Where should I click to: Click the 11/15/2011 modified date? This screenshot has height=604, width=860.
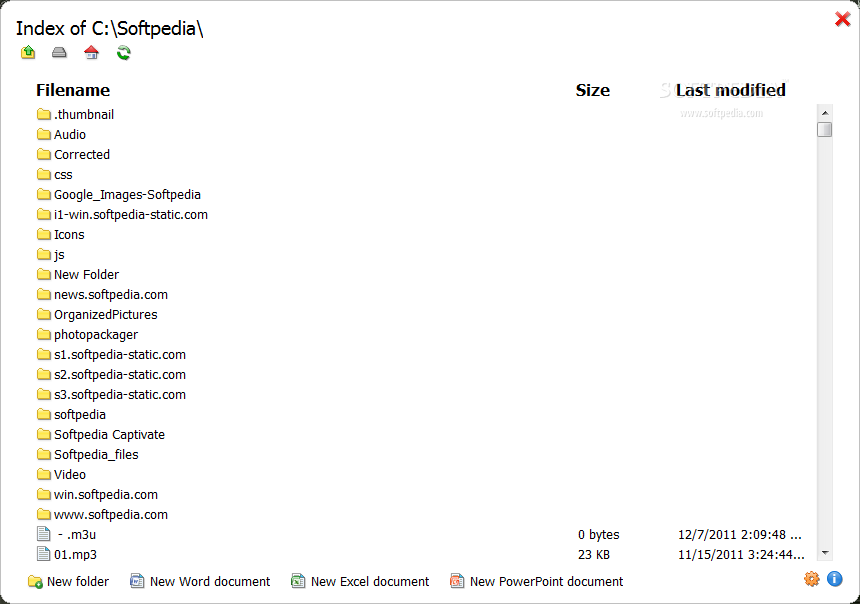tap(742, 555)
